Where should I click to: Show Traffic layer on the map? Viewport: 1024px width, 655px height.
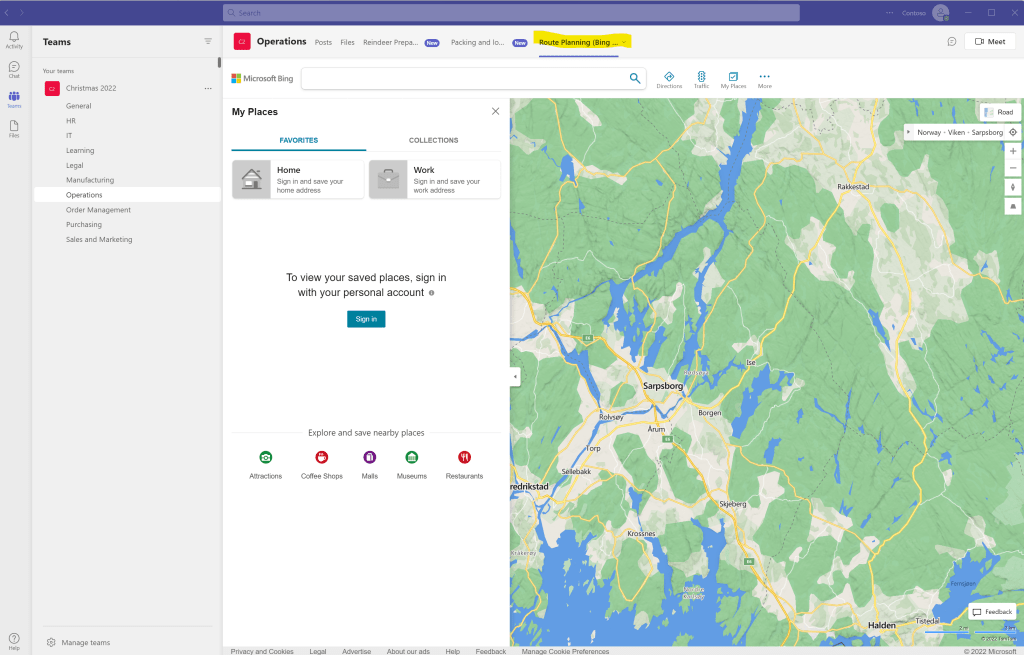(701, 79)
